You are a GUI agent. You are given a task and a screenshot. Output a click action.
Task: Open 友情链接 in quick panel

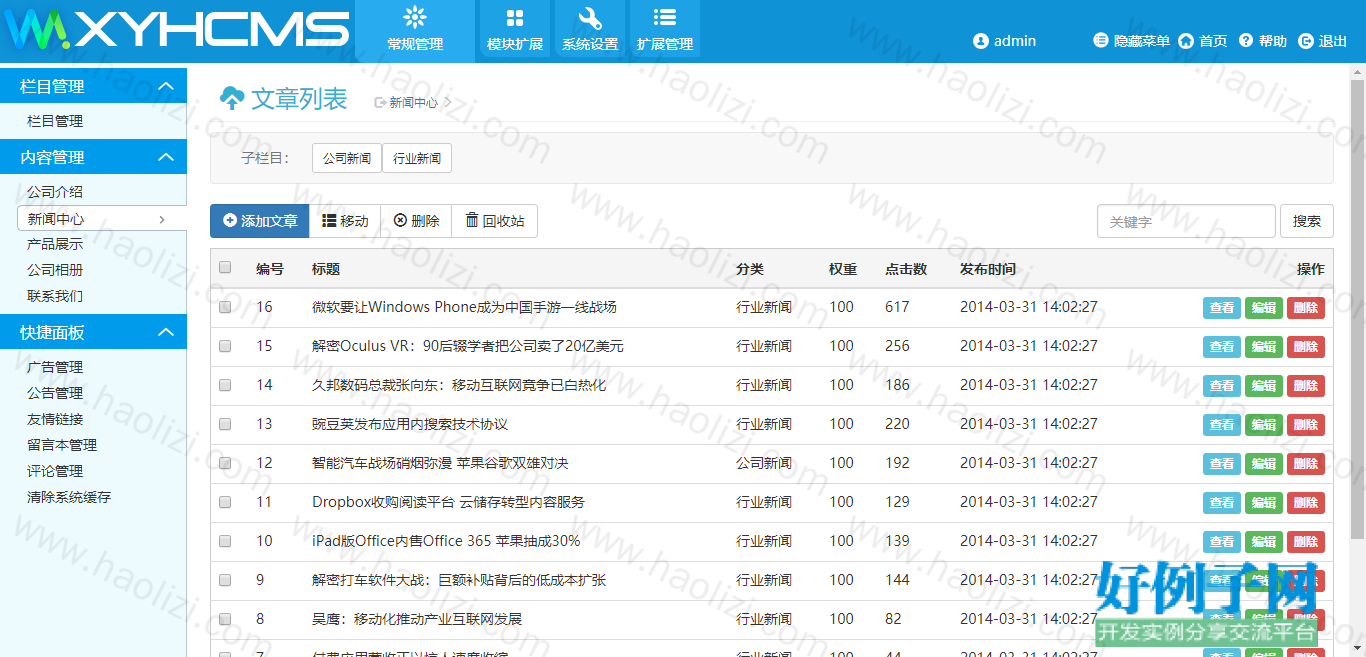click(55, 419)
